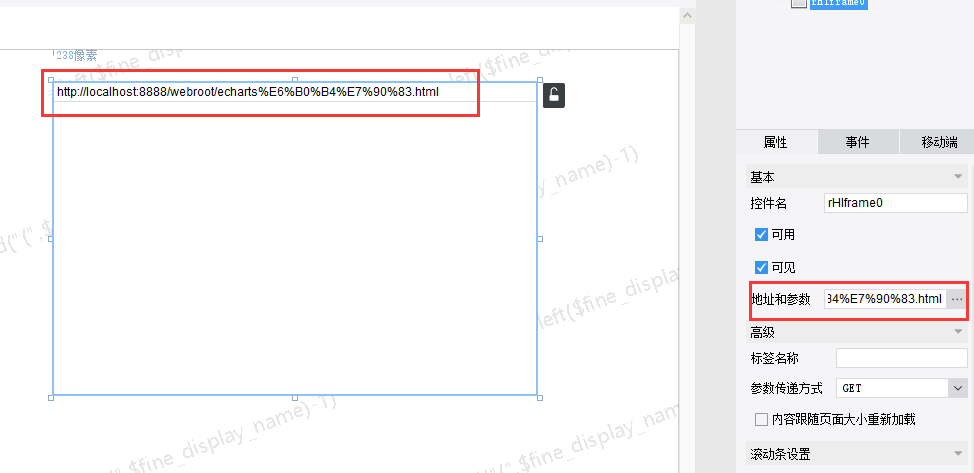Collapse the 高级 section
This screenshot has height=473, width=974.
[958, 332]
